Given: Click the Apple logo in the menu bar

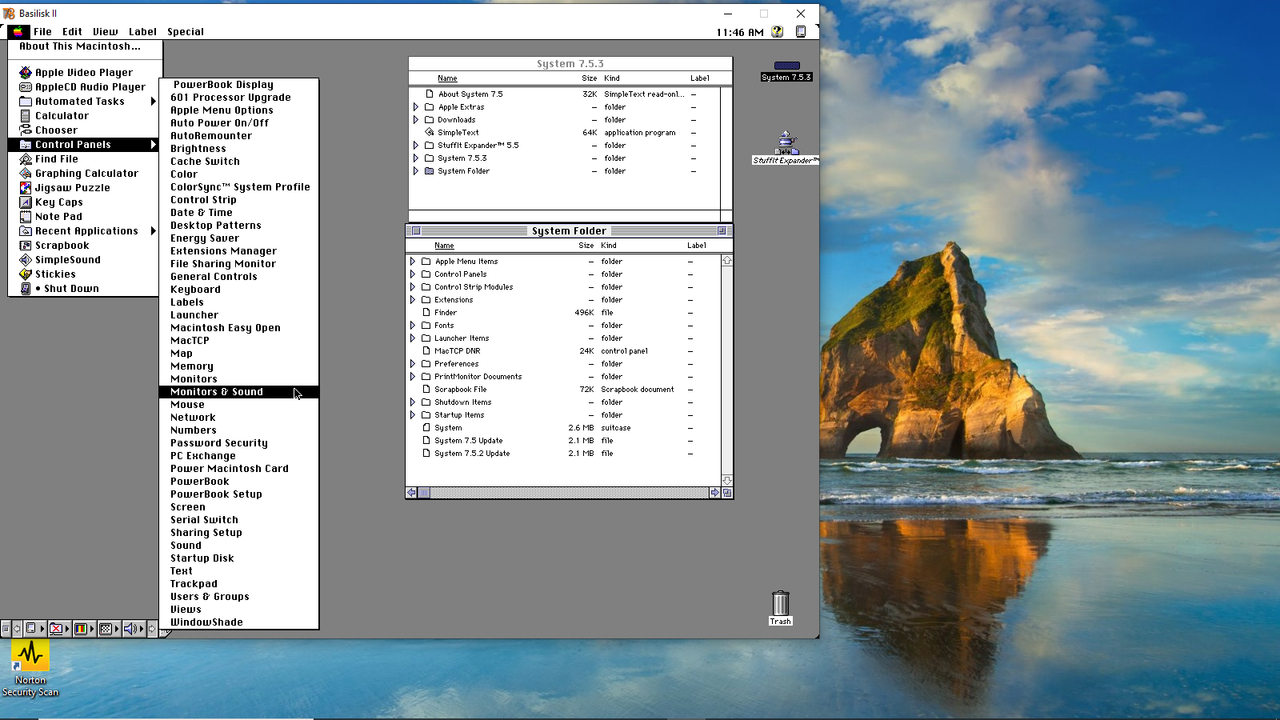Looking at the screenshot, I should (x=19, y=31).
